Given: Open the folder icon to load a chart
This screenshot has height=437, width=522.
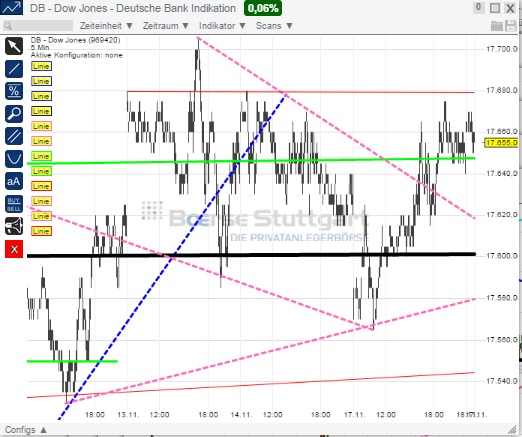Looking at the screenshot, I should [497, 26].
